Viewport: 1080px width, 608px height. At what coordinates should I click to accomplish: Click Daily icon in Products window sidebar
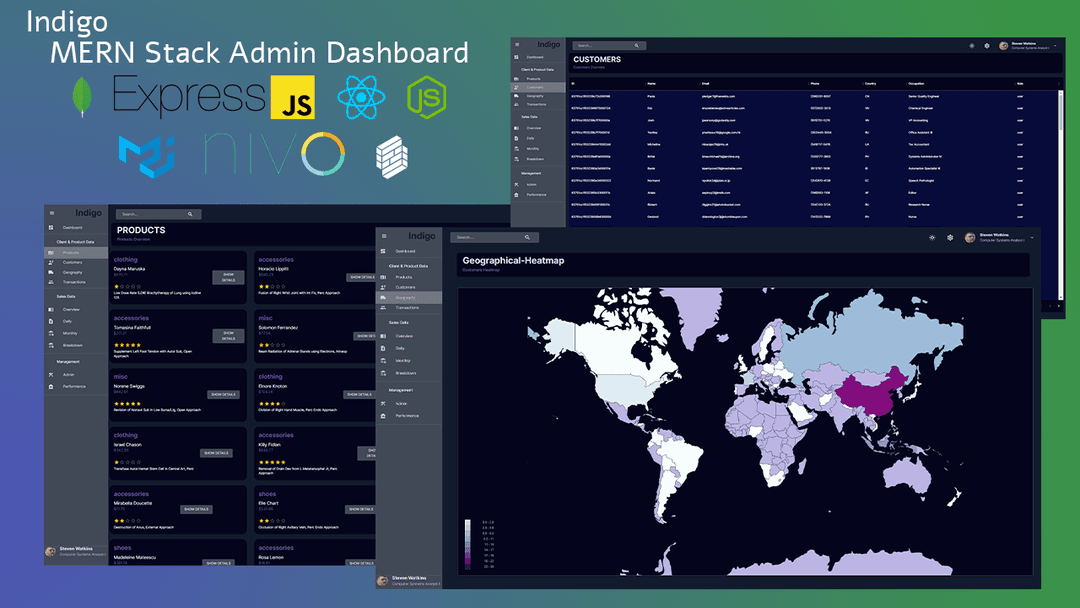[x=51, y=321]
